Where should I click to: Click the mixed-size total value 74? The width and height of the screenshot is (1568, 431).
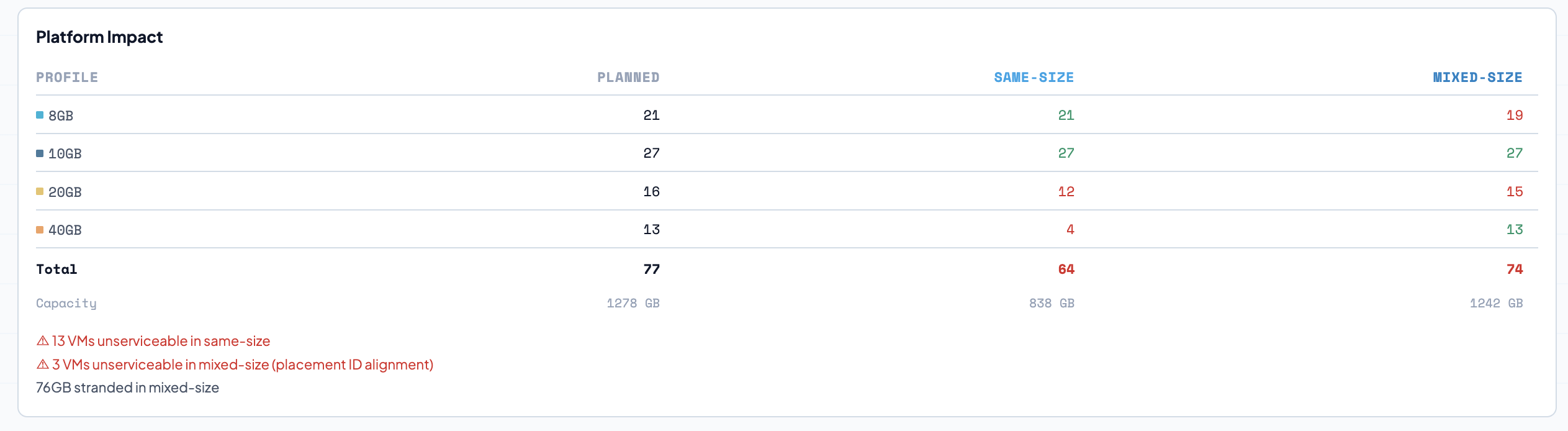point(1514,270)
